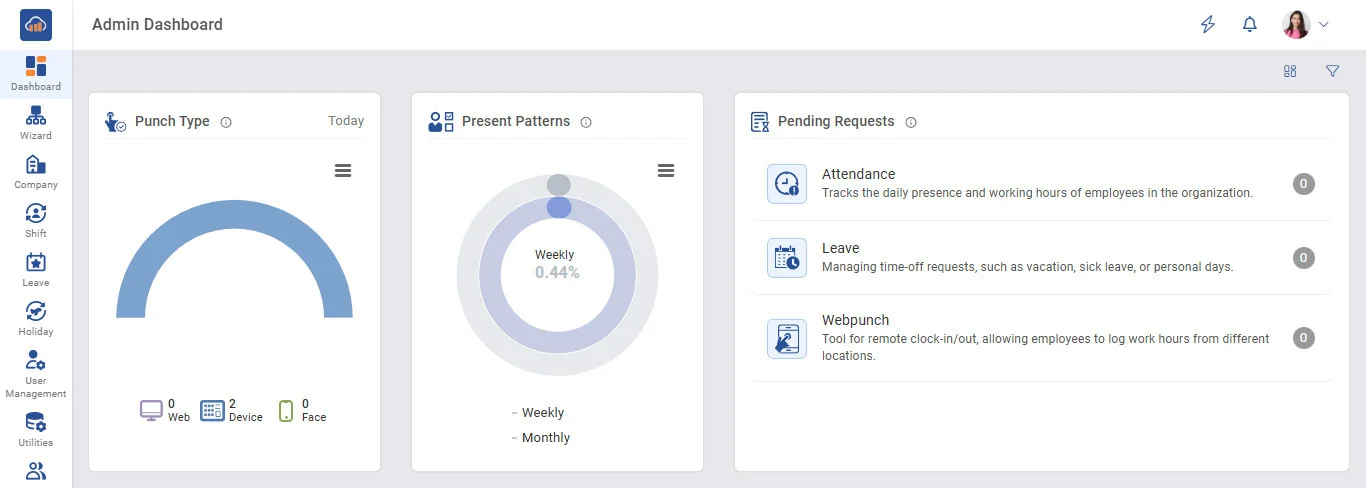Open the Leave sidebar menu item
The height and width of the screenshot is (488, 1366).
point(36,269)
